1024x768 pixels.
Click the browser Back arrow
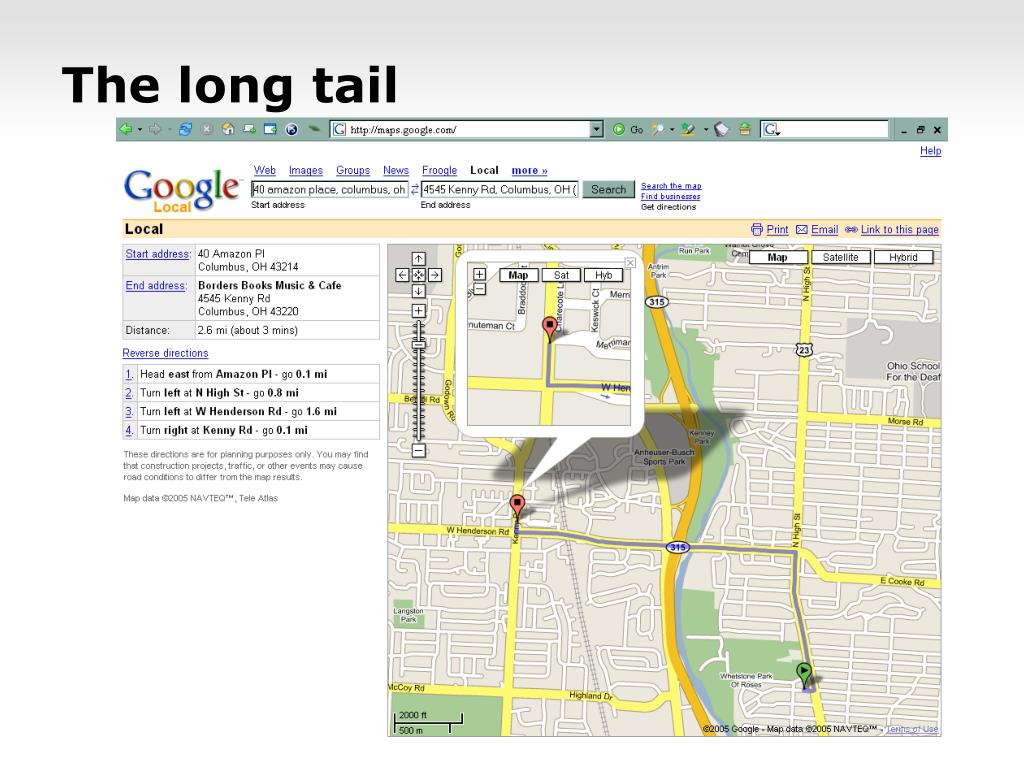point(126,129)
